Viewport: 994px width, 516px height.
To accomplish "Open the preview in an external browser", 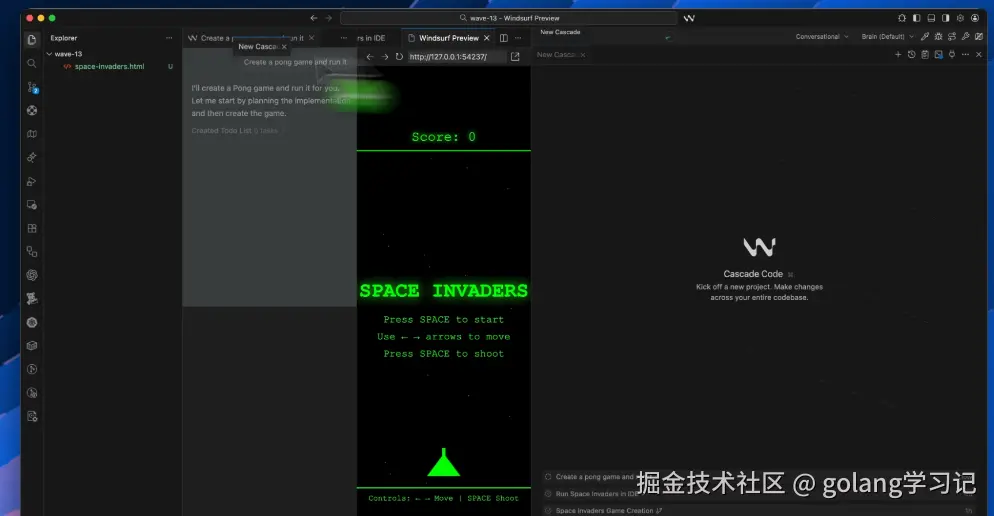I will click(515, 56).
